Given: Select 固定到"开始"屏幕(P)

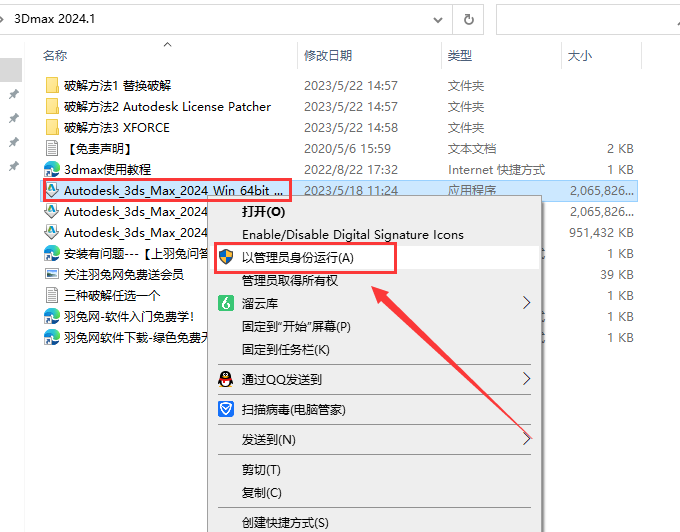Looking at the screenshot, I should (296, 326).
